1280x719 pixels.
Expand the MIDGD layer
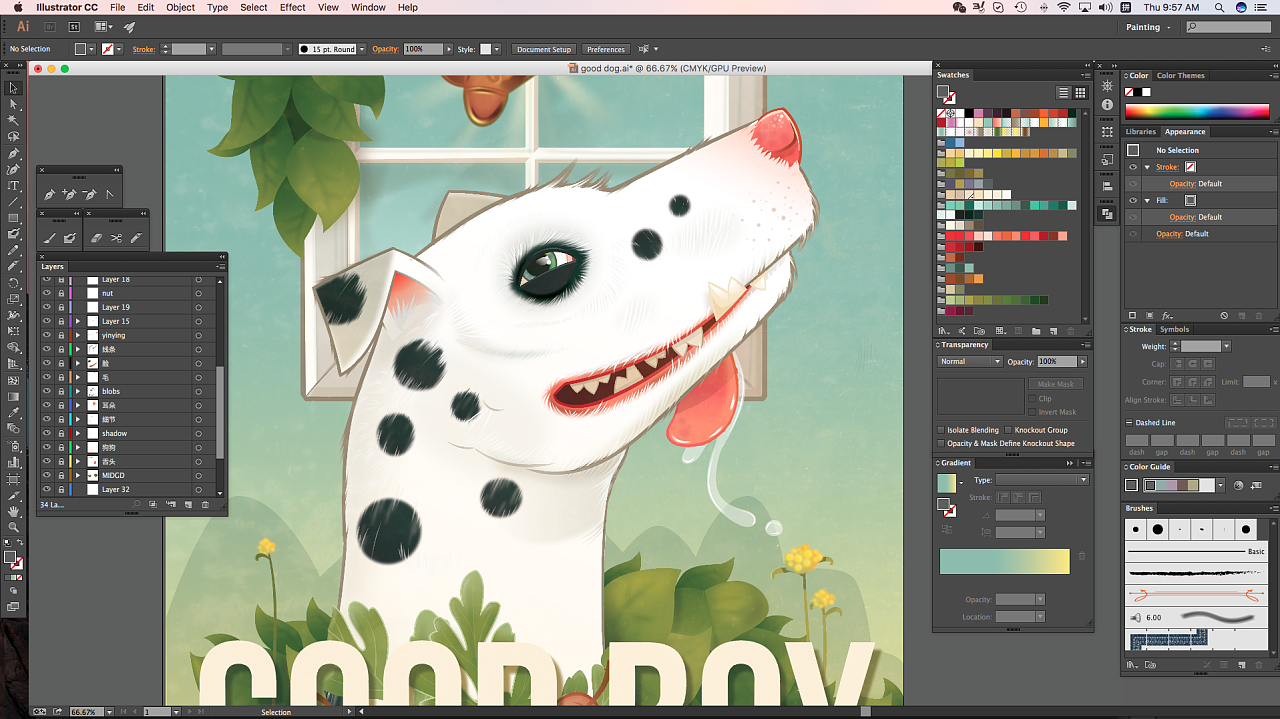click(x=78, y=475)
